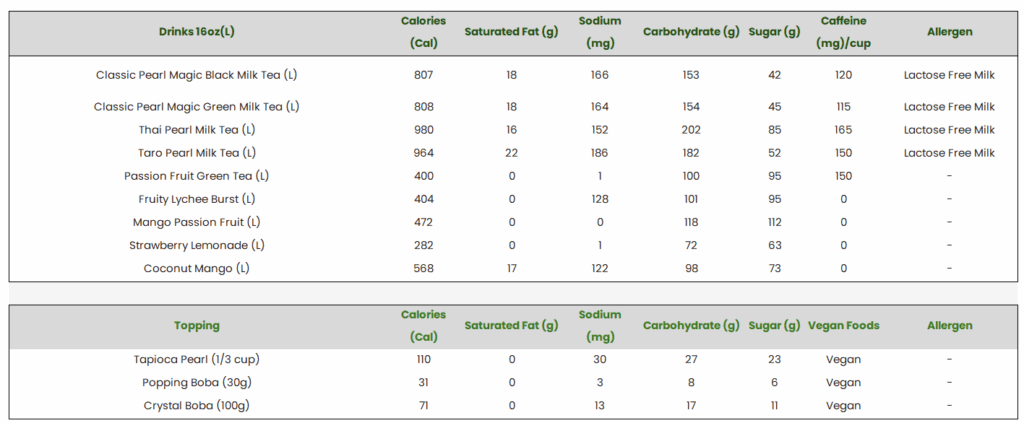Click Strawberry Lemonade (L) entry
The height and width of the screenshot is (423, 1024).
tap(197, 245)
